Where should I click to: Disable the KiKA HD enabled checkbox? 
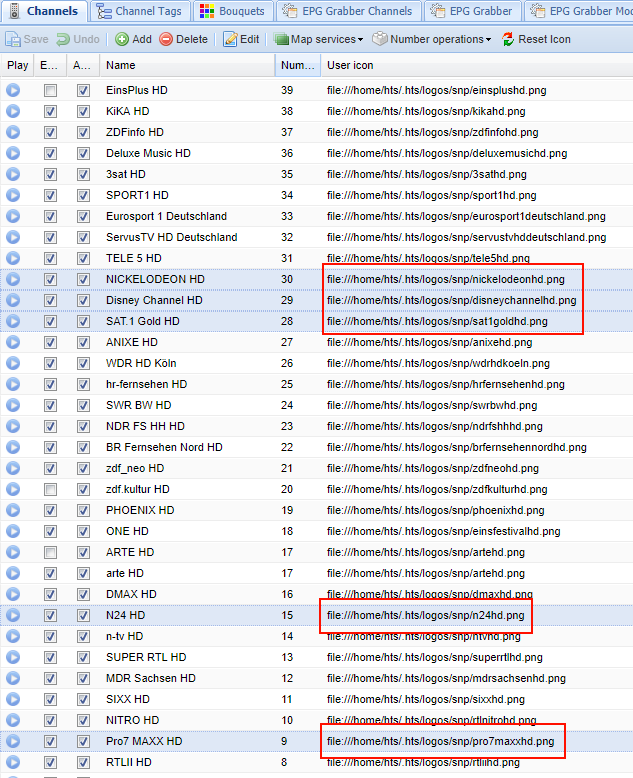(x=50, y=111)
